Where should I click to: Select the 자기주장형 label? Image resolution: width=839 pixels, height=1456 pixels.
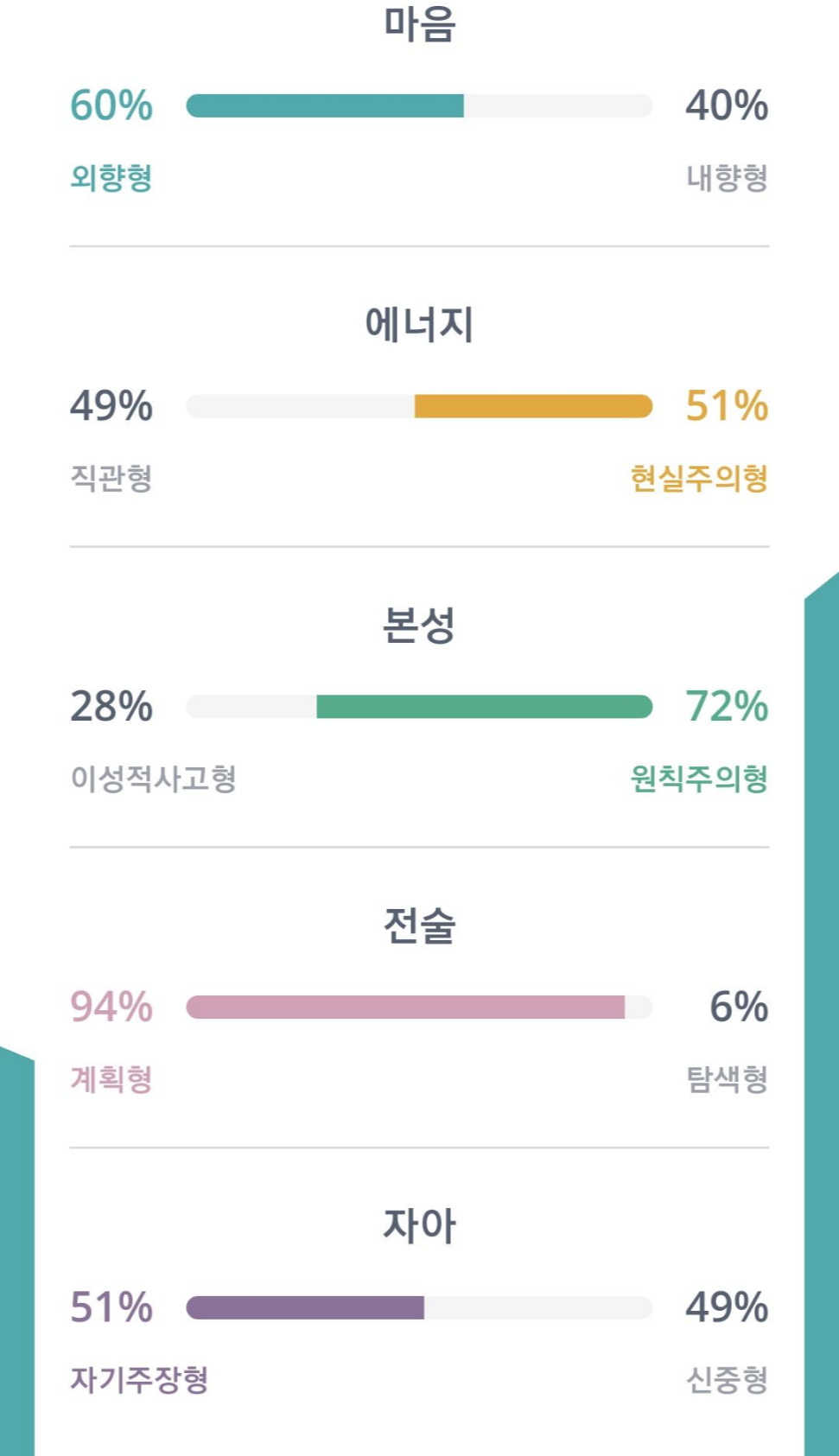[x=139, y=1380]
